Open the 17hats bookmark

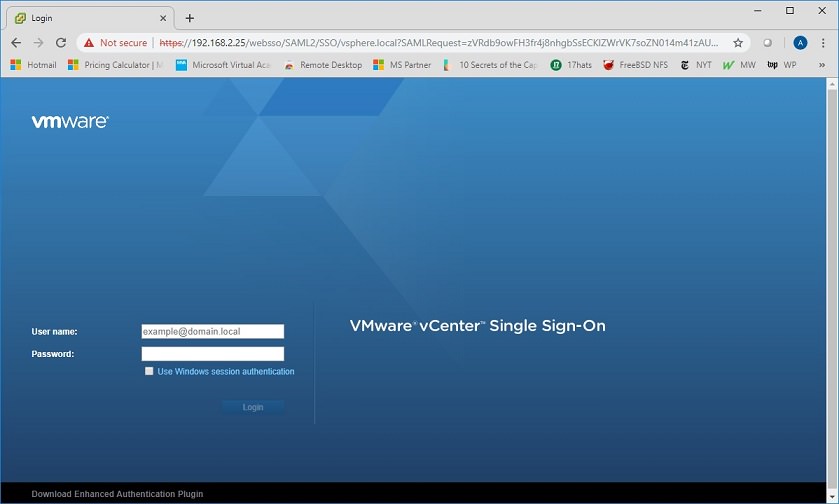coord(571,65)
